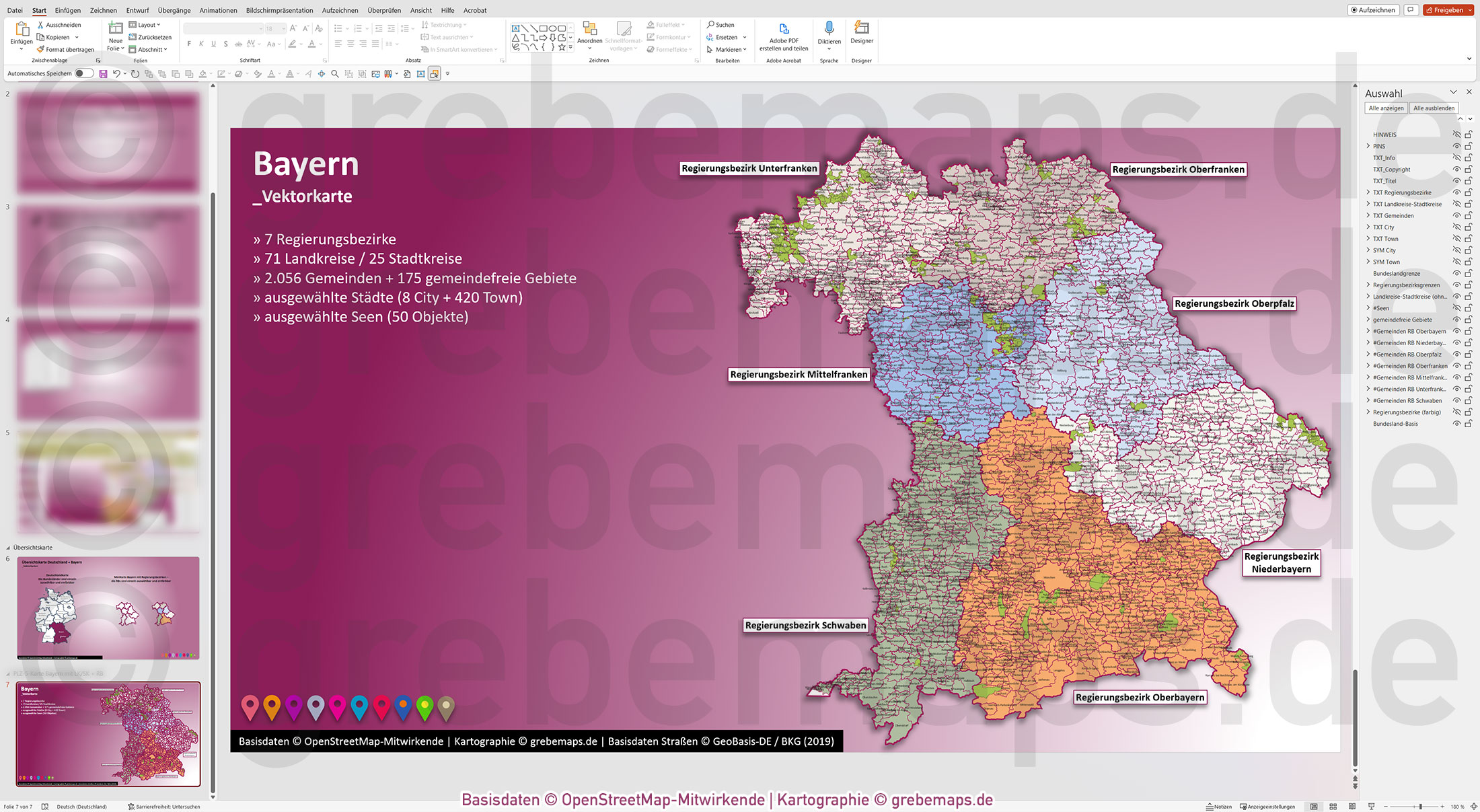Click the Save icon in Quick Access toolbar

(x=102, y=74)
